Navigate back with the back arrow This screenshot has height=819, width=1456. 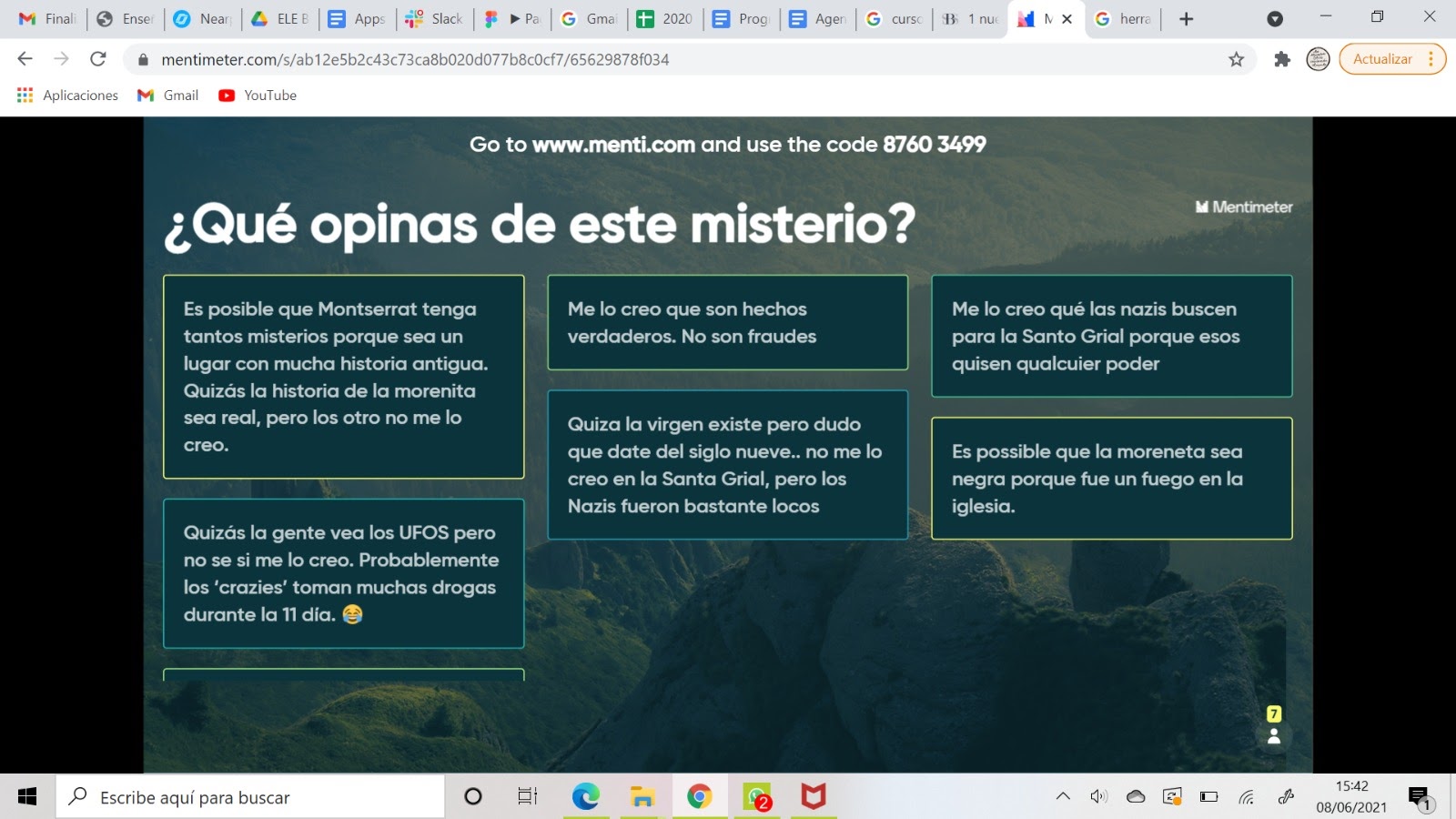(x=24, y=59)
